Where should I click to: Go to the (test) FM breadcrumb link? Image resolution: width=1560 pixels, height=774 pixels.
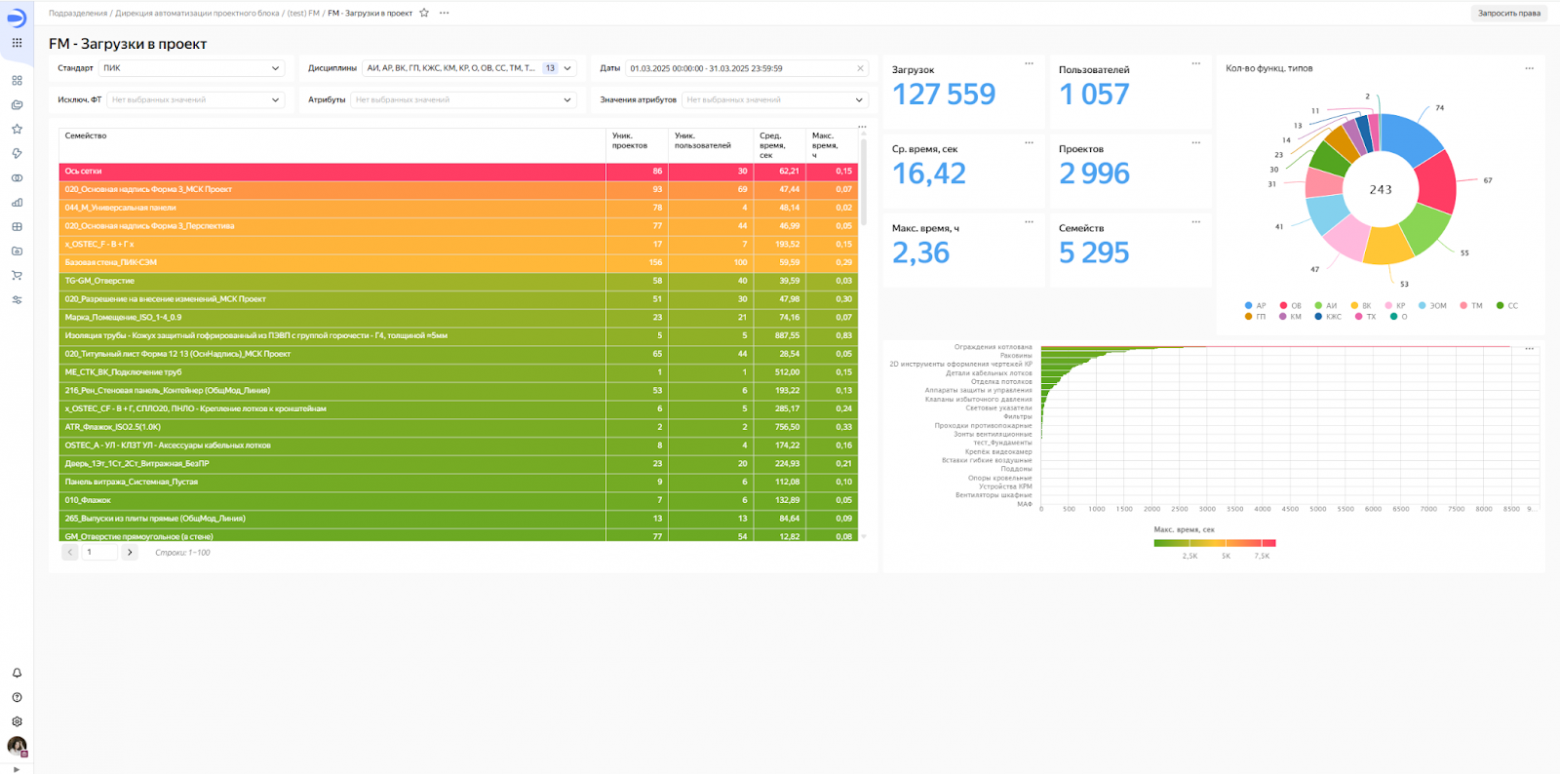pyautogui.click(x=303, y=13)
